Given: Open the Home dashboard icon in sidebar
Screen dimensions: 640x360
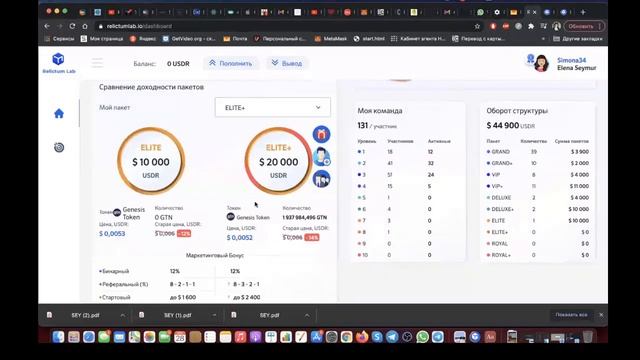Looking at the screenshot, I should pyautogui.click(x=59, y=113).
